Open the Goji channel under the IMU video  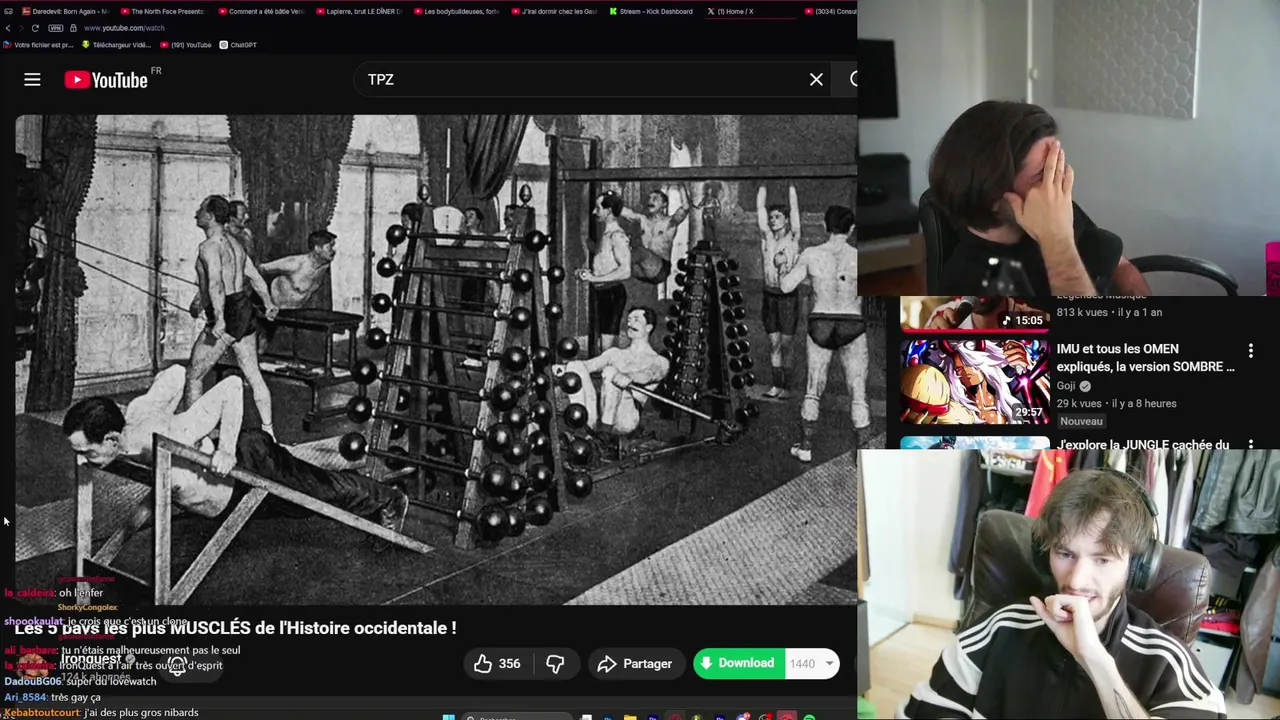pyautogui.click(x=1066, y=386)
